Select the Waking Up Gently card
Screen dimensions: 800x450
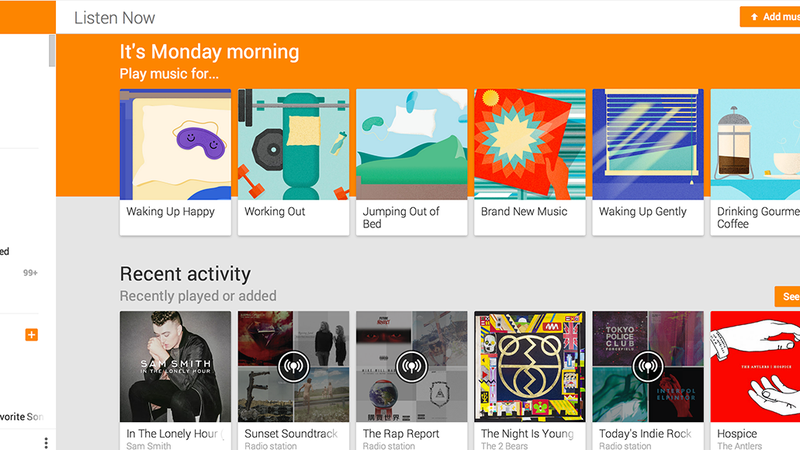tap(648, 162)
